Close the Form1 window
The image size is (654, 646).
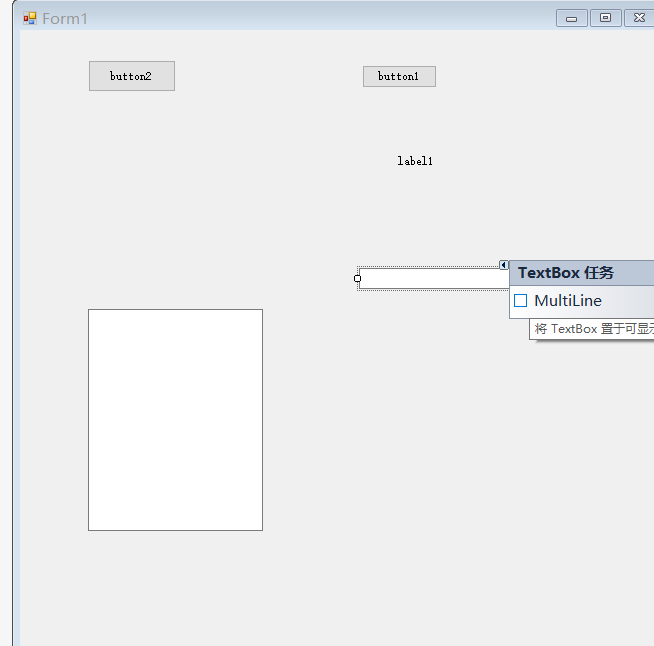[639, 18]
